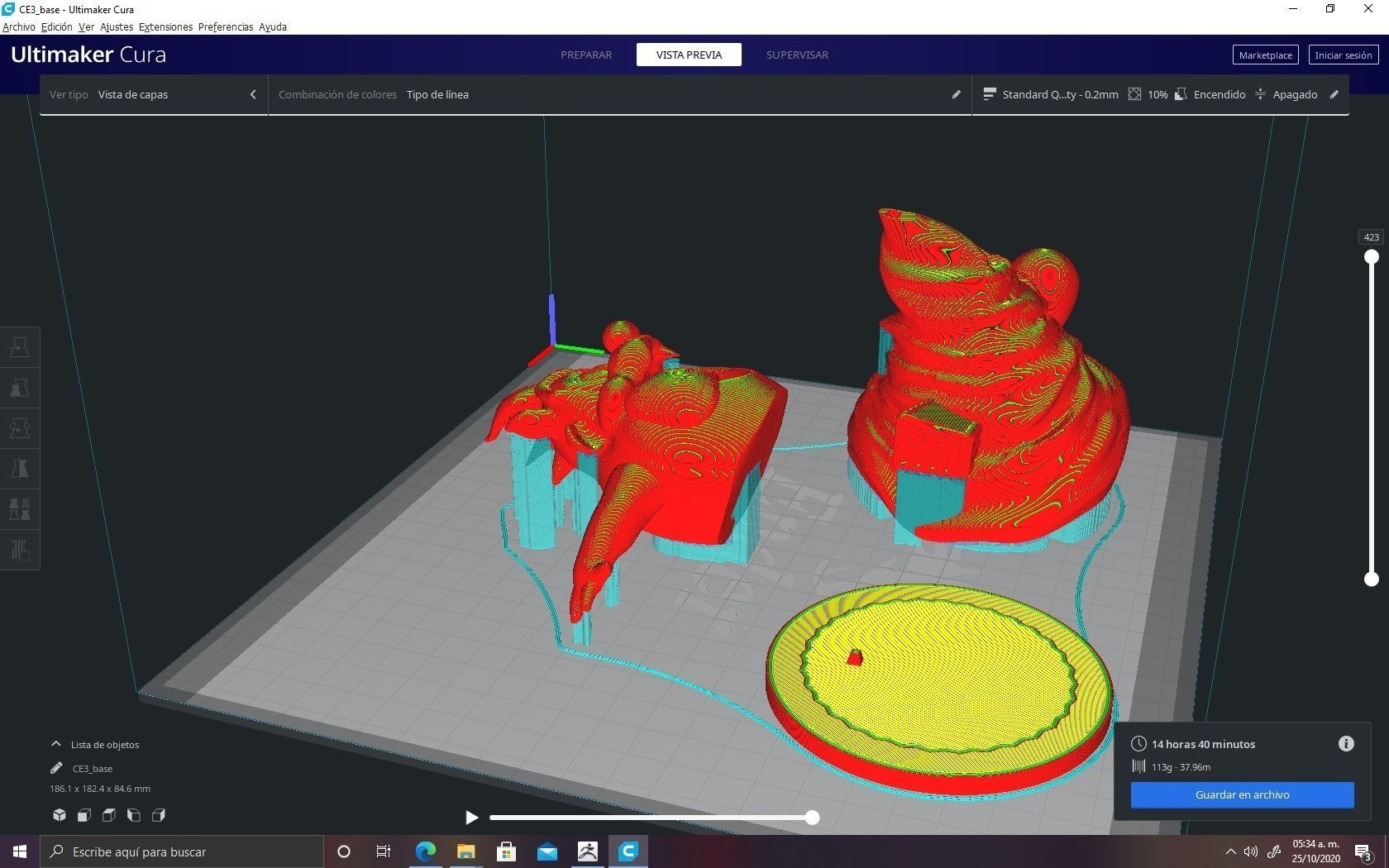Image resolution: width=1389 pixels, height=868 pixels.
Task: Switch to left side view icon
Action: point(134,815)
